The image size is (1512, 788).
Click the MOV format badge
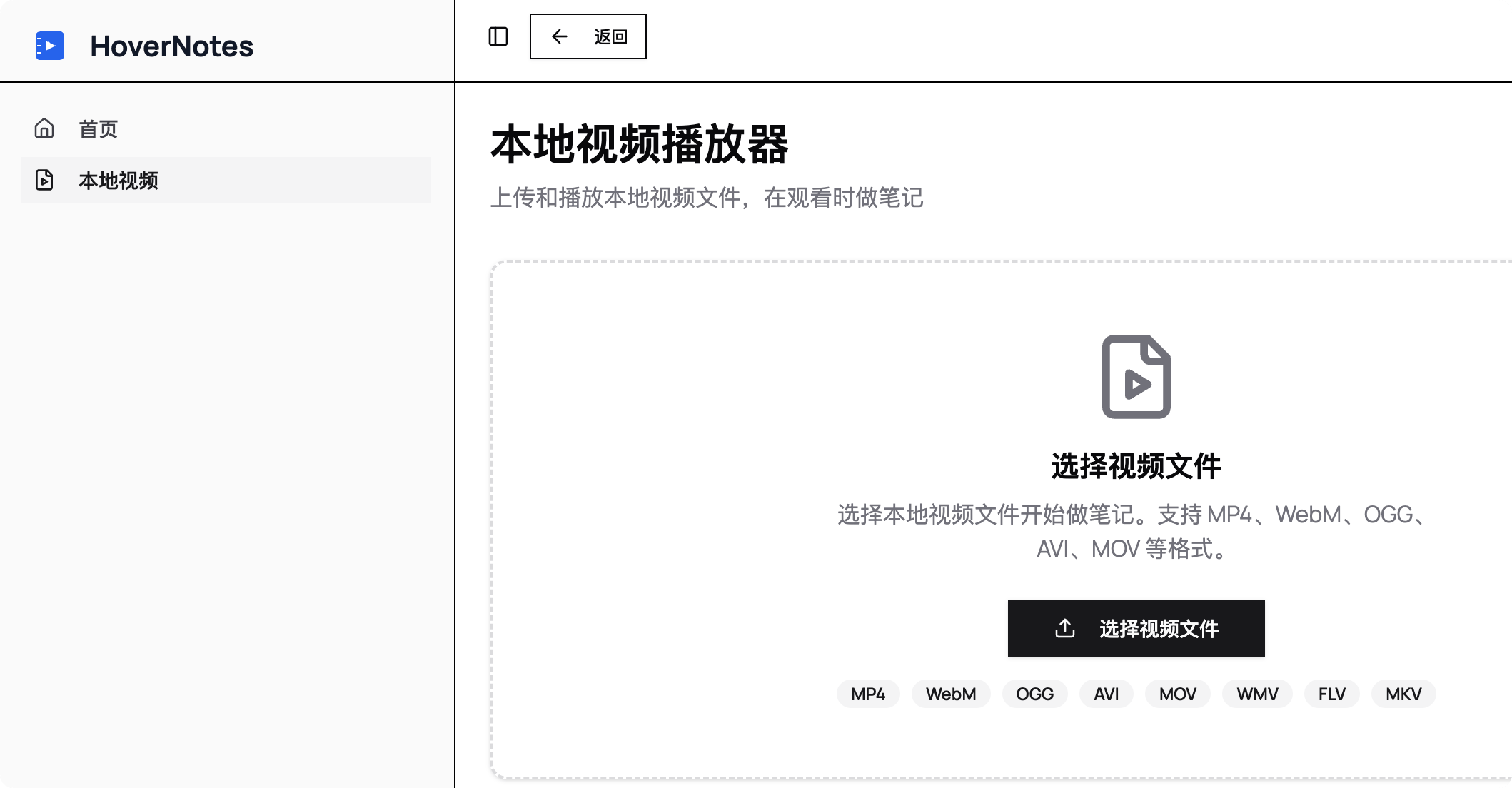pyautogui.click(x=1177, y=694)
